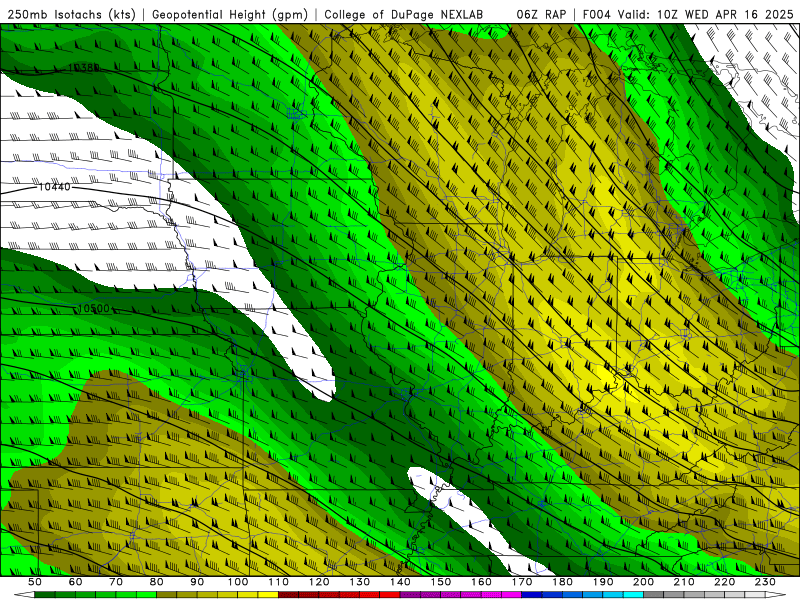Click the legend value 80
Image resolution: width=800 pixels, height=600 pixels.
click(156, 582)
